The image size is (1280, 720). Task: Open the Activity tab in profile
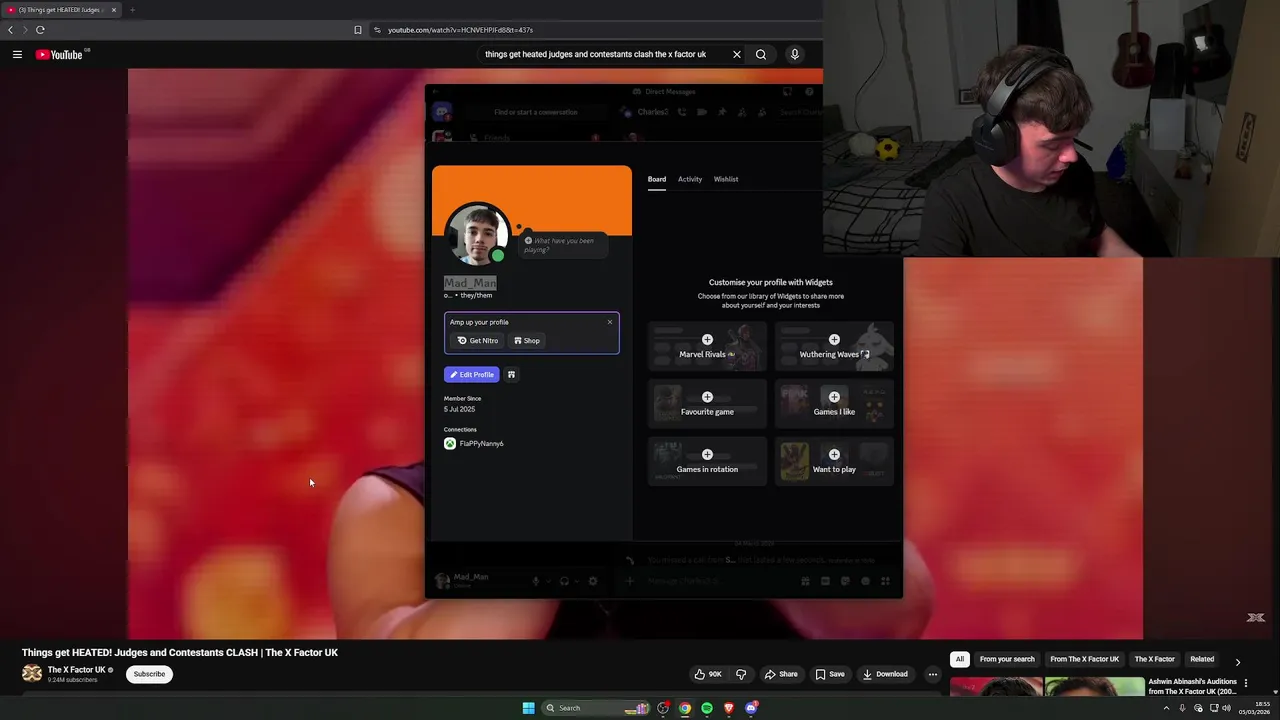pyautogui.click(x=690, y=179)
